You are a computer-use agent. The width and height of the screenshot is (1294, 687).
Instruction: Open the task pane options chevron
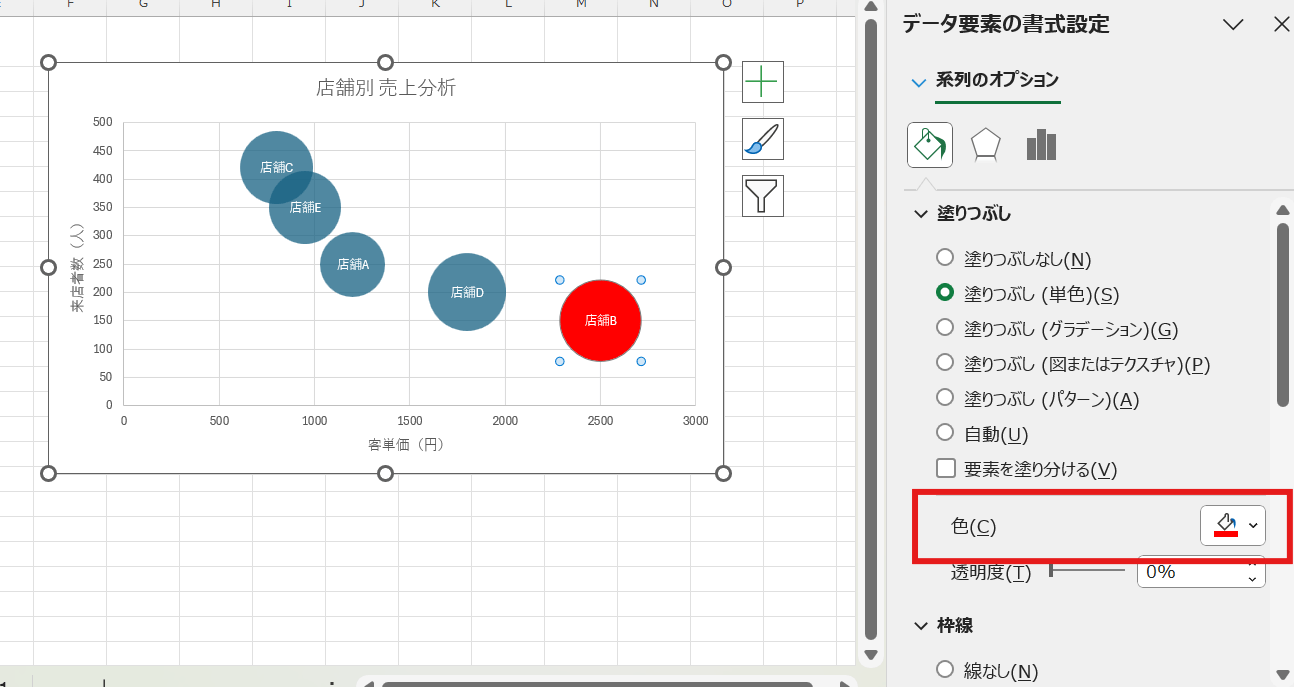coord(1232,25)
